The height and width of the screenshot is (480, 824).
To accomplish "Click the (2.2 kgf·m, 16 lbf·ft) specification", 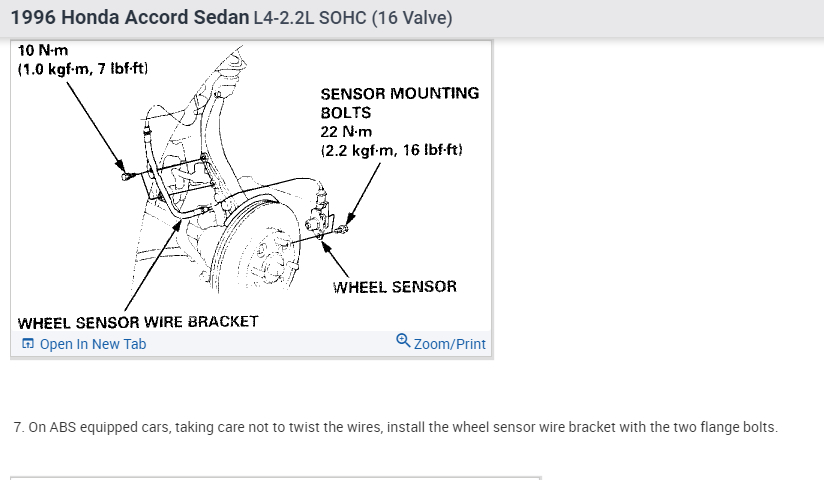I will 391,151.
